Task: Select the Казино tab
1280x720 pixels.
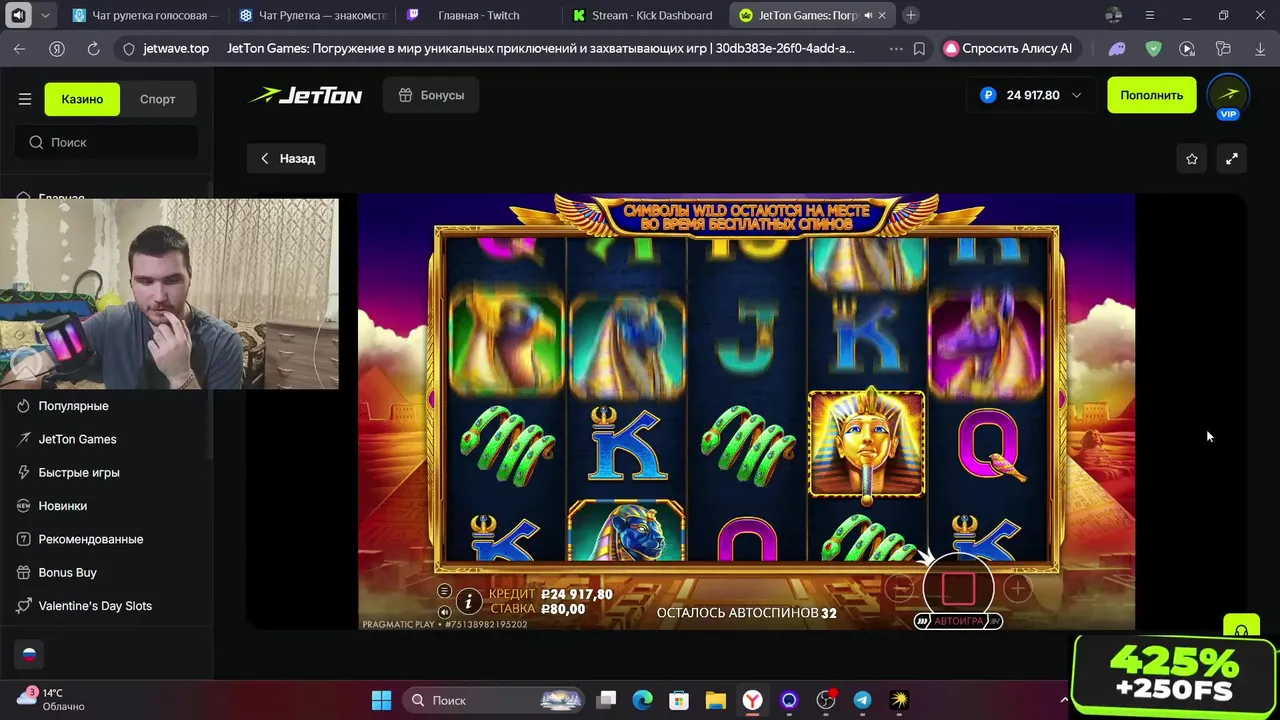Action: click(x=82, y=99)
